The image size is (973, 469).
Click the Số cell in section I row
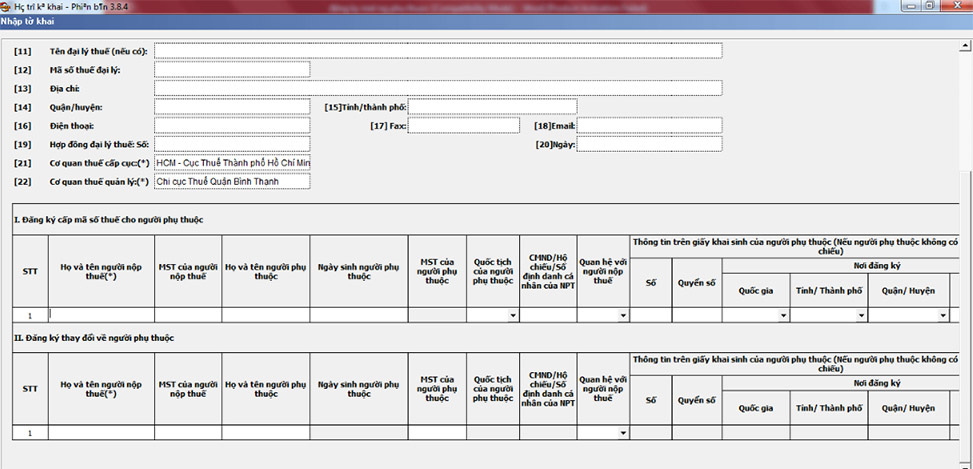(650, 315)
